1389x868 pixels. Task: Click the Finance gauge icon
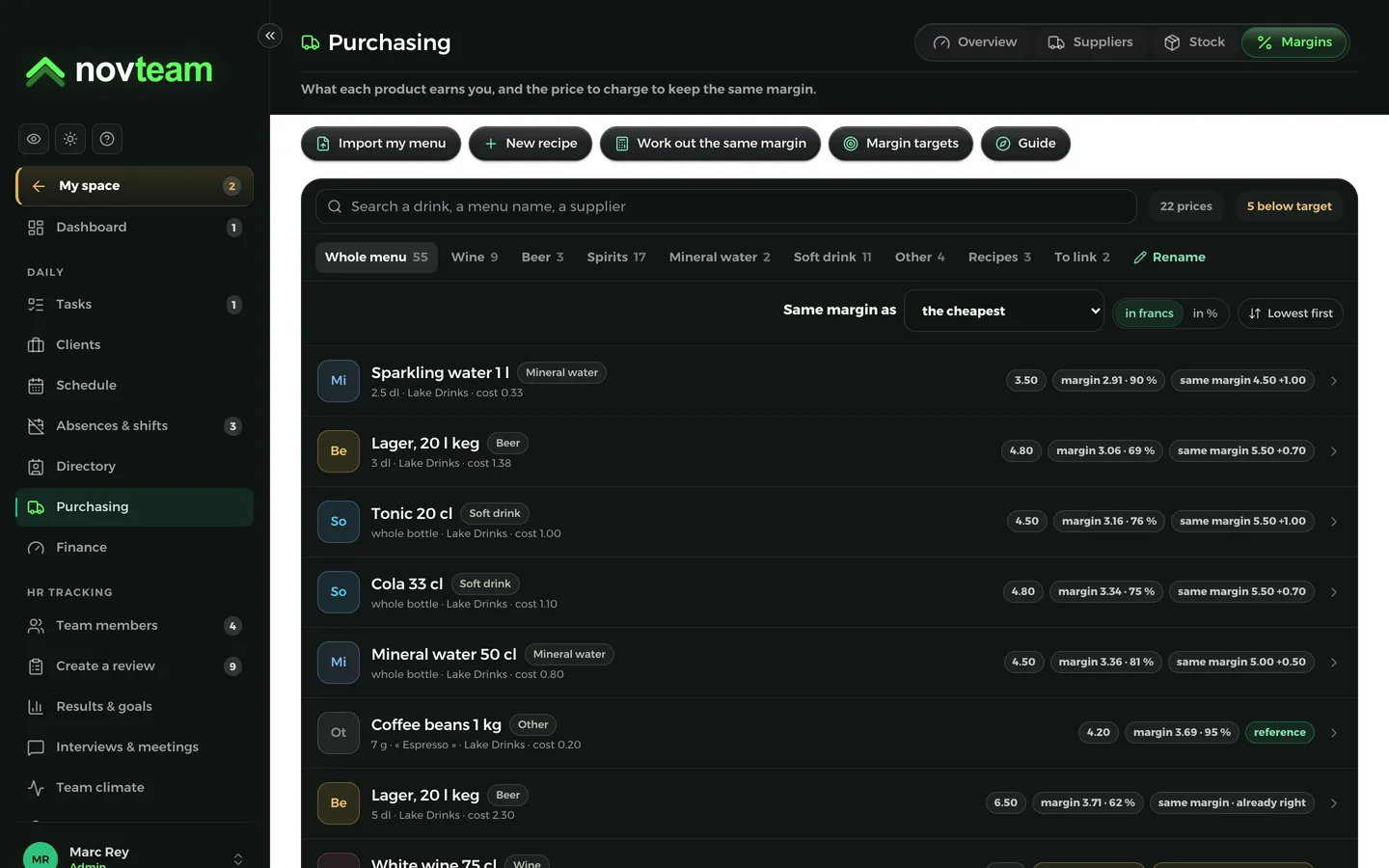[36, 548]
